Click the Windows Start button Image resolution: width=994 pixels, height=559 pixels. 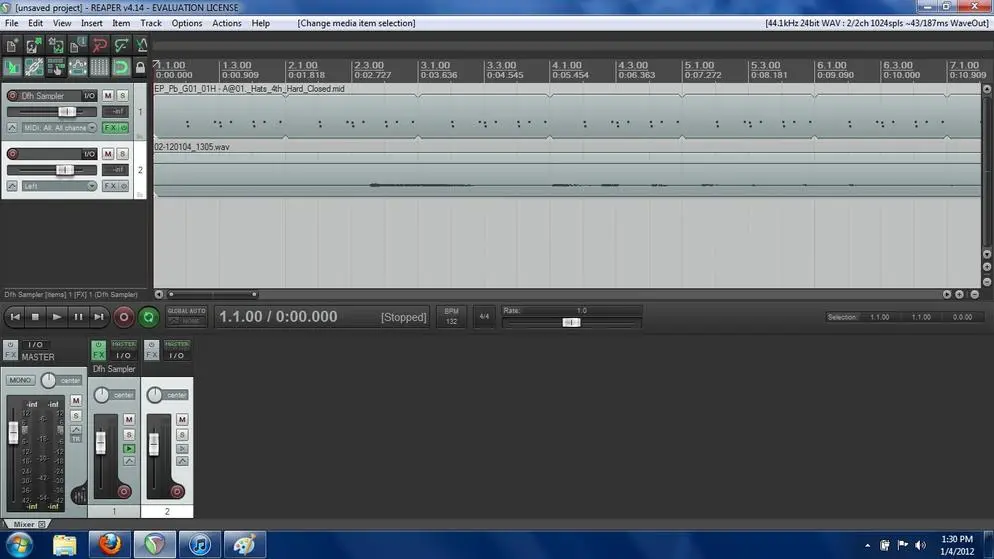point(19,544)
